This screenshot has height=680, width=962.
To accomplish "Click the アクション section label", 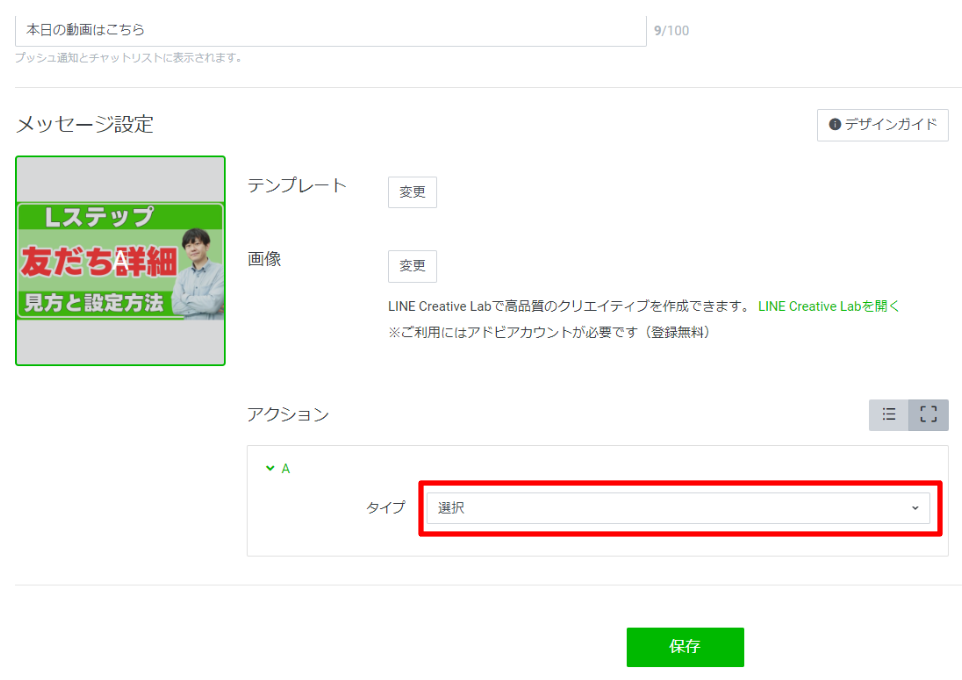I will 288,414.
